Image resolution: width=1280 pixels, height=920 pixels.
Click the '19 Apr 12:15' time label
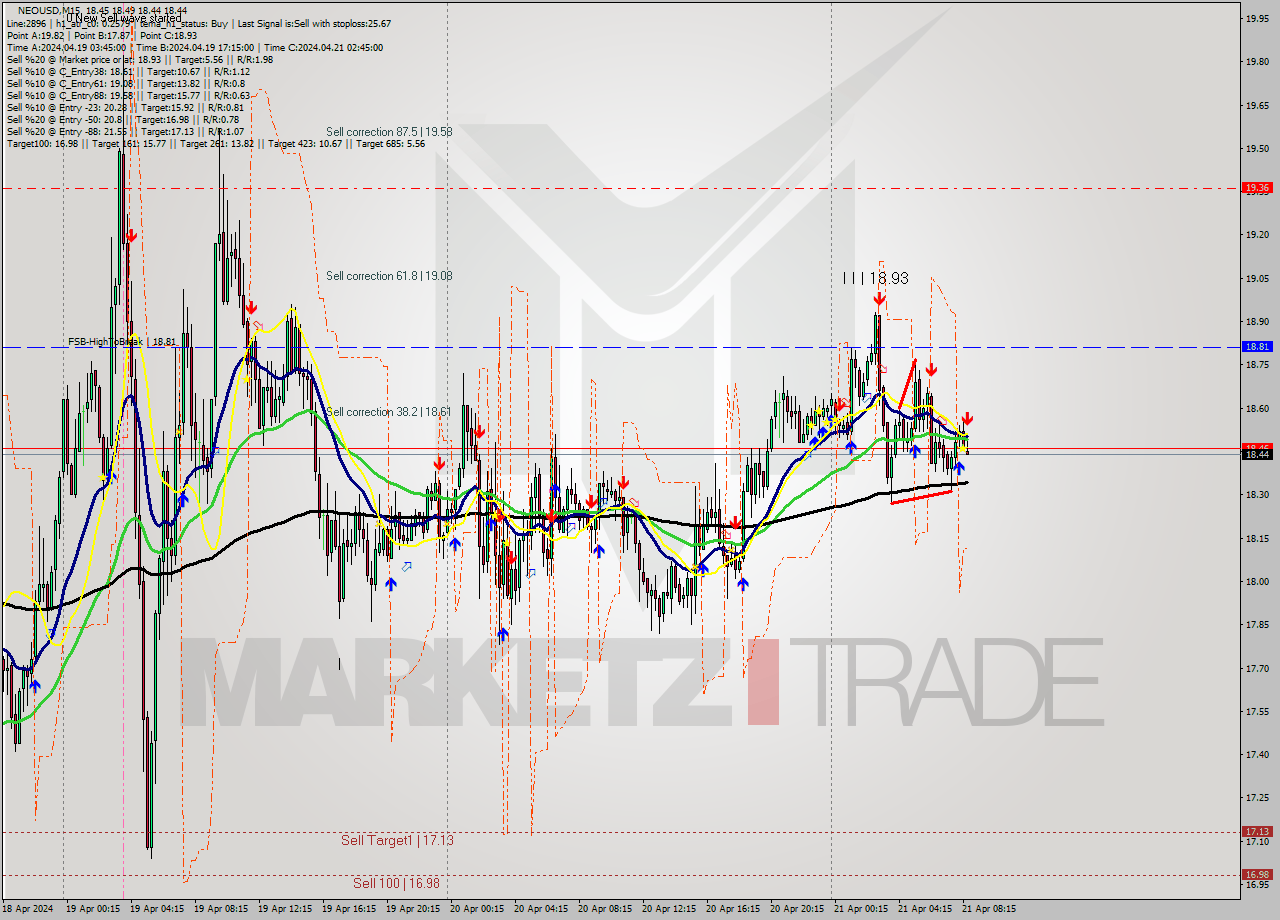pyautogui.click(x=285, y=909)
